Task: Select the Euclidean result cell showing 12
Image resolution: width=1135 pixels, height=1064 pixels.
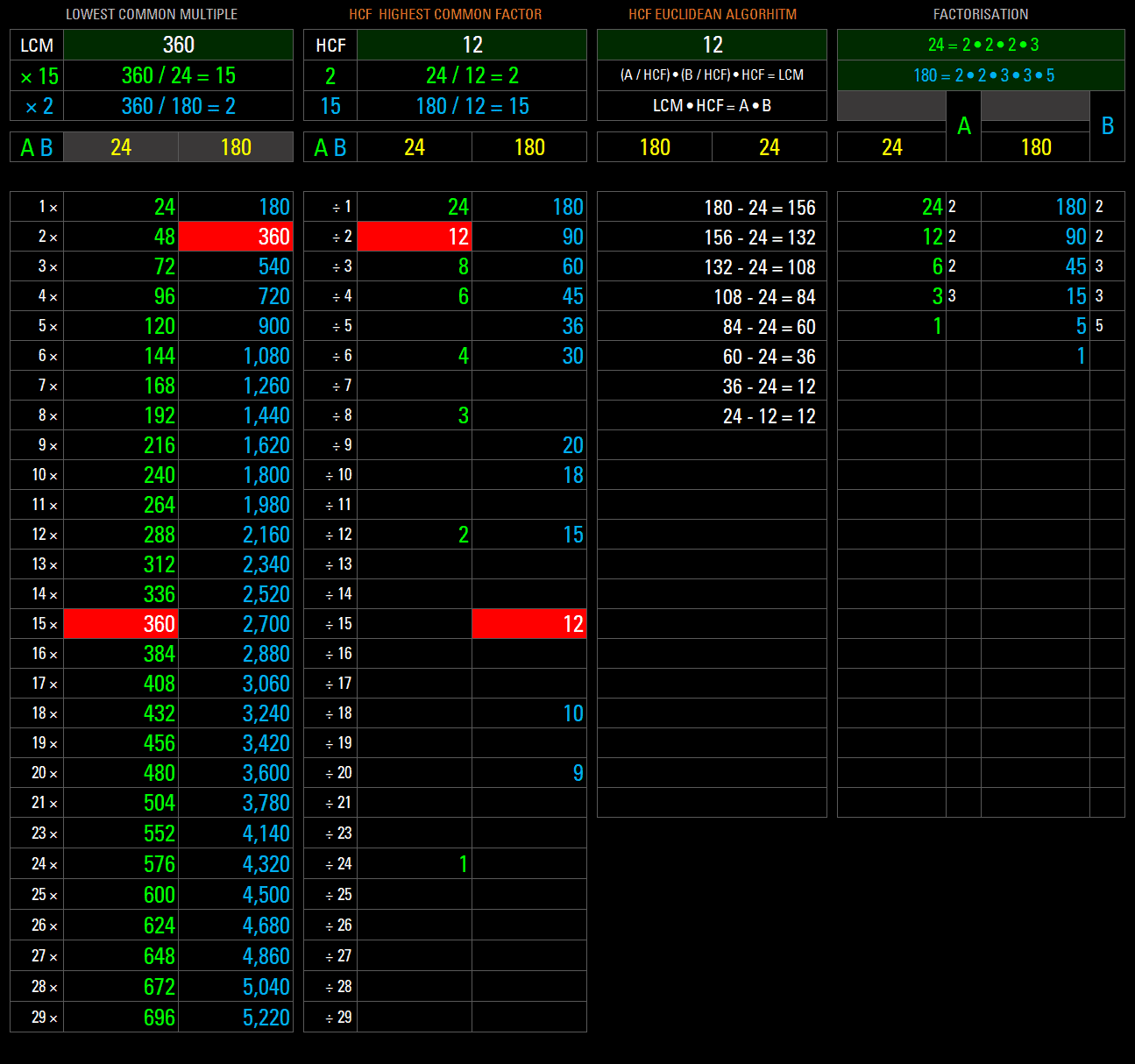Action: (712, 45)
